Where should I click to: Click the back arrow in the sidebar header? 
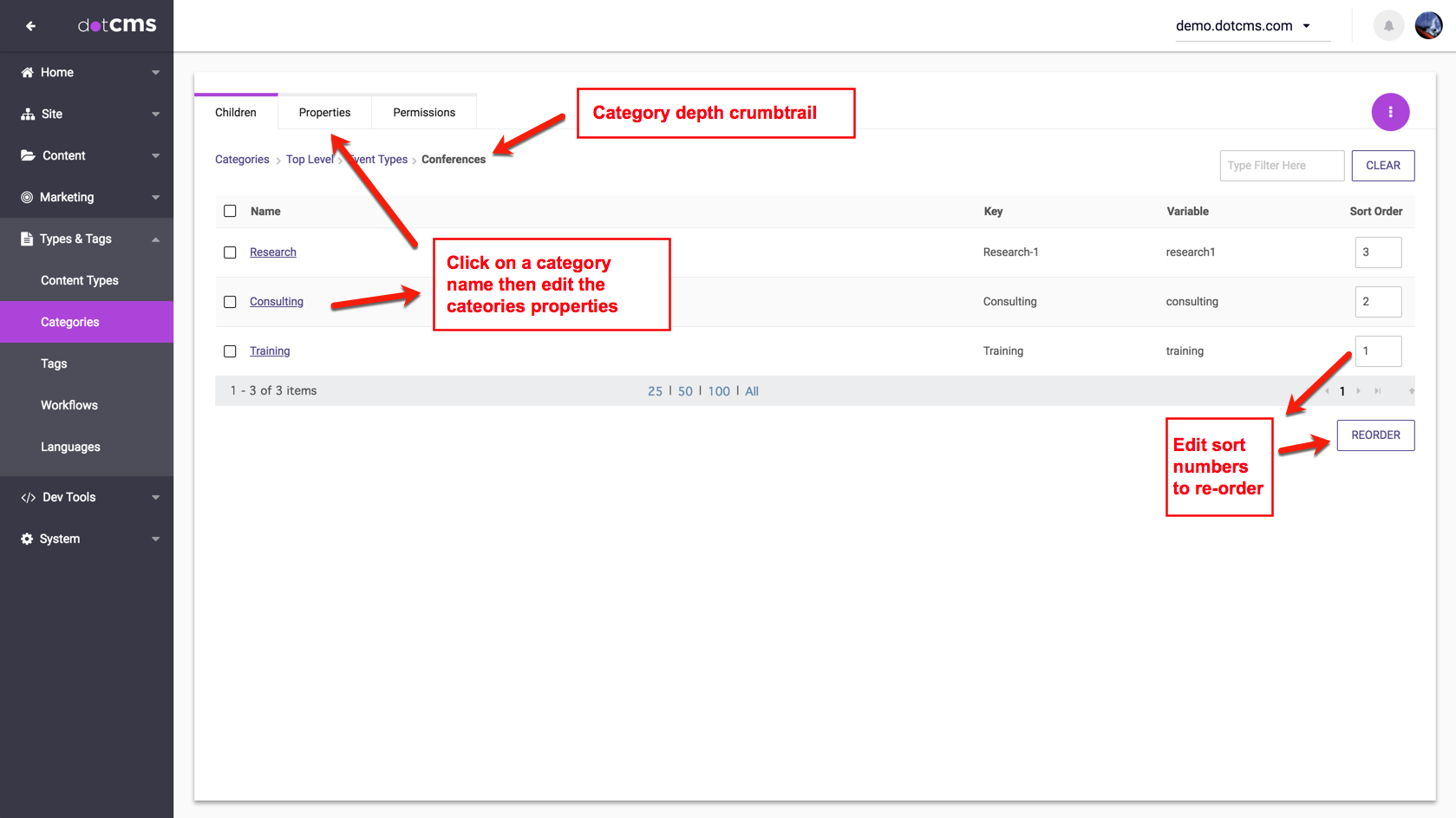[30, 26]
